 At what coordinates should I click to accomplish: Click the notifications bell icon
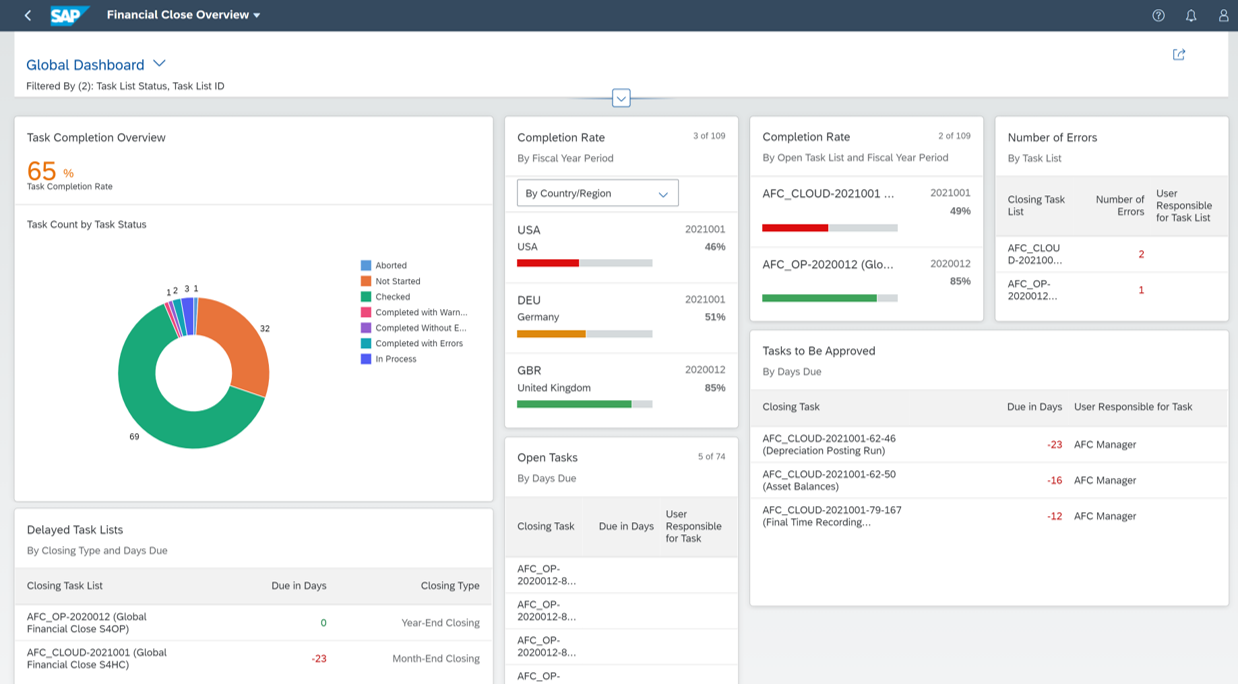[1190, 15]
